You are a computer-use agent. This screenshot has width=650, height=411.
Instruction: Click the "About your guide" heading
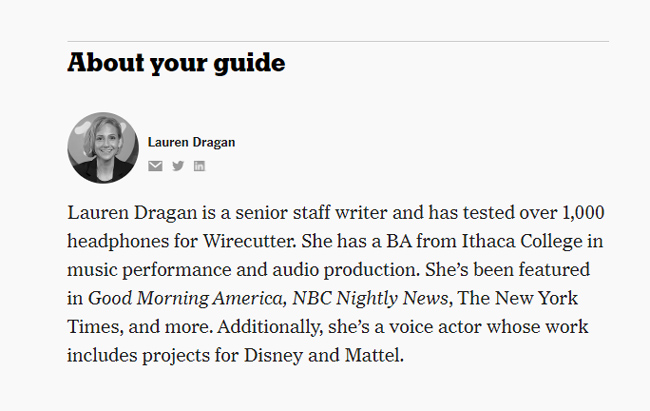click(176, 64)
